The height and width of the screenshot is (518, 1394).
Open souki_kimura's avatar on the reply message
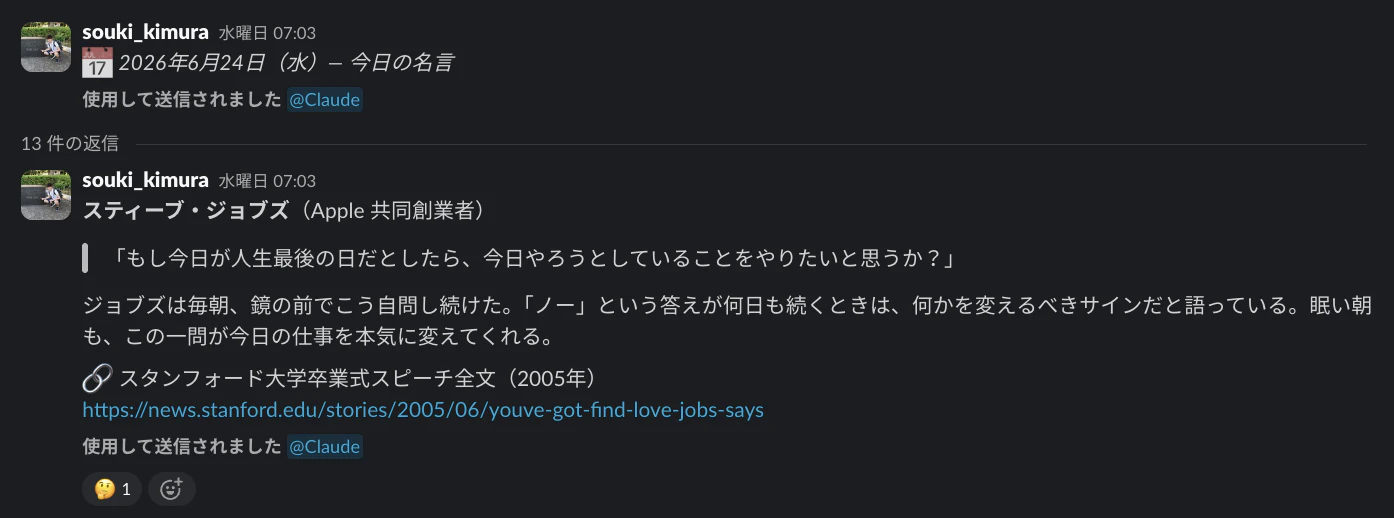[x=46, y=195]
